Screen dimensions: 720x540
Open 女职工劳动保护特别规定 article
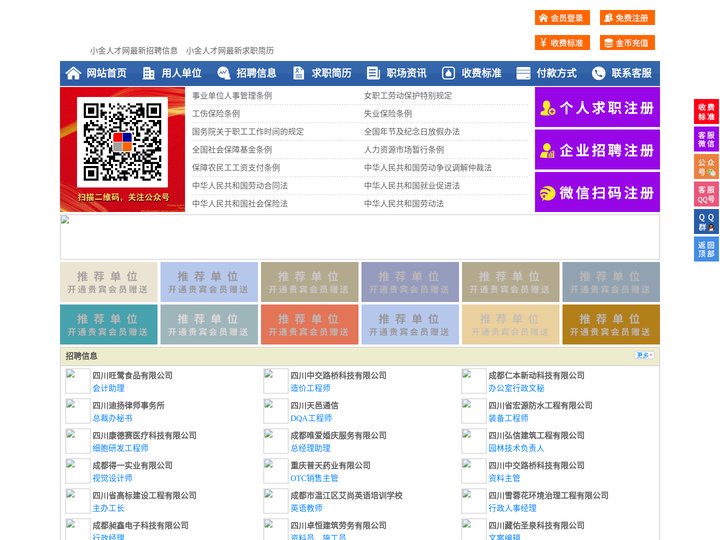[408, 96]
